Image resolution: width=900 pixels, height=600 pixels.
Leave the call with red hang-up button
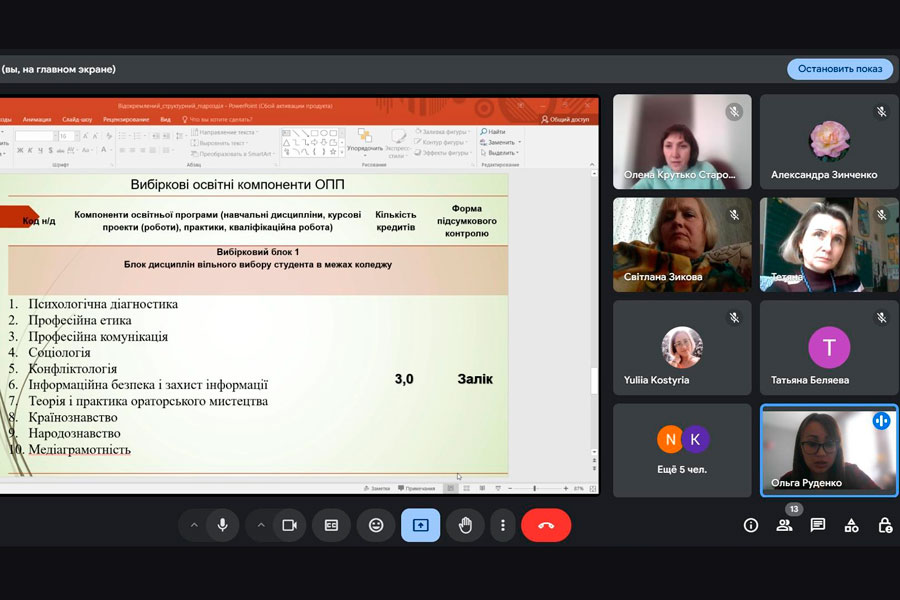(x=546, y=525)
